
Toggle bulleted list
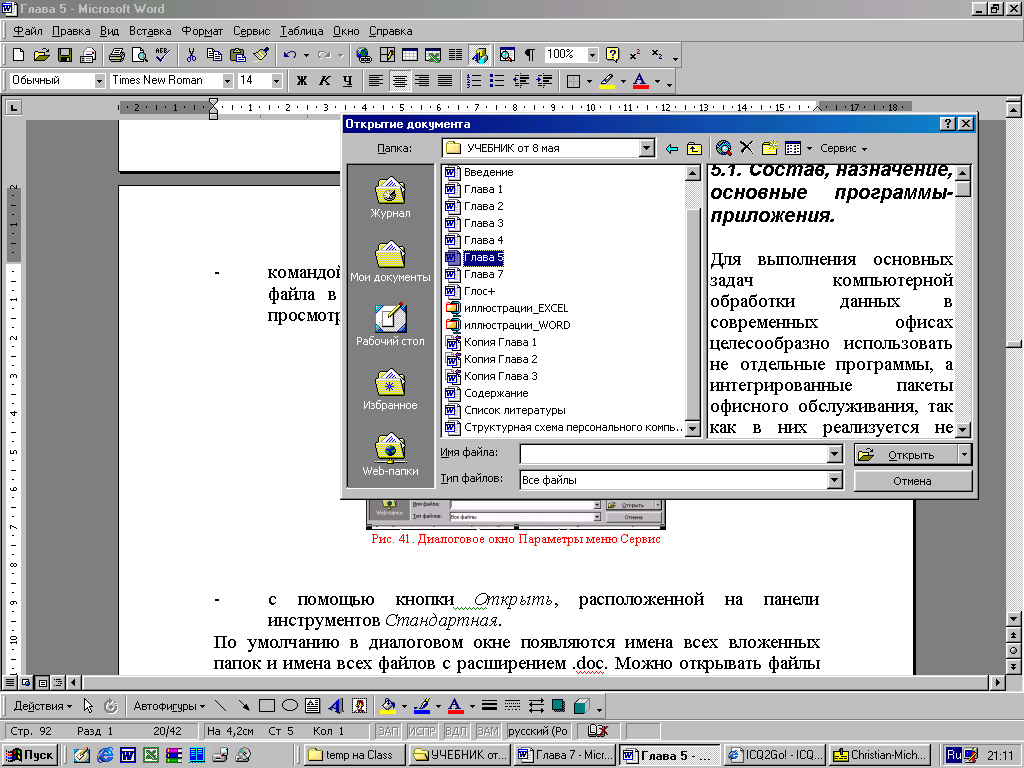497,81
